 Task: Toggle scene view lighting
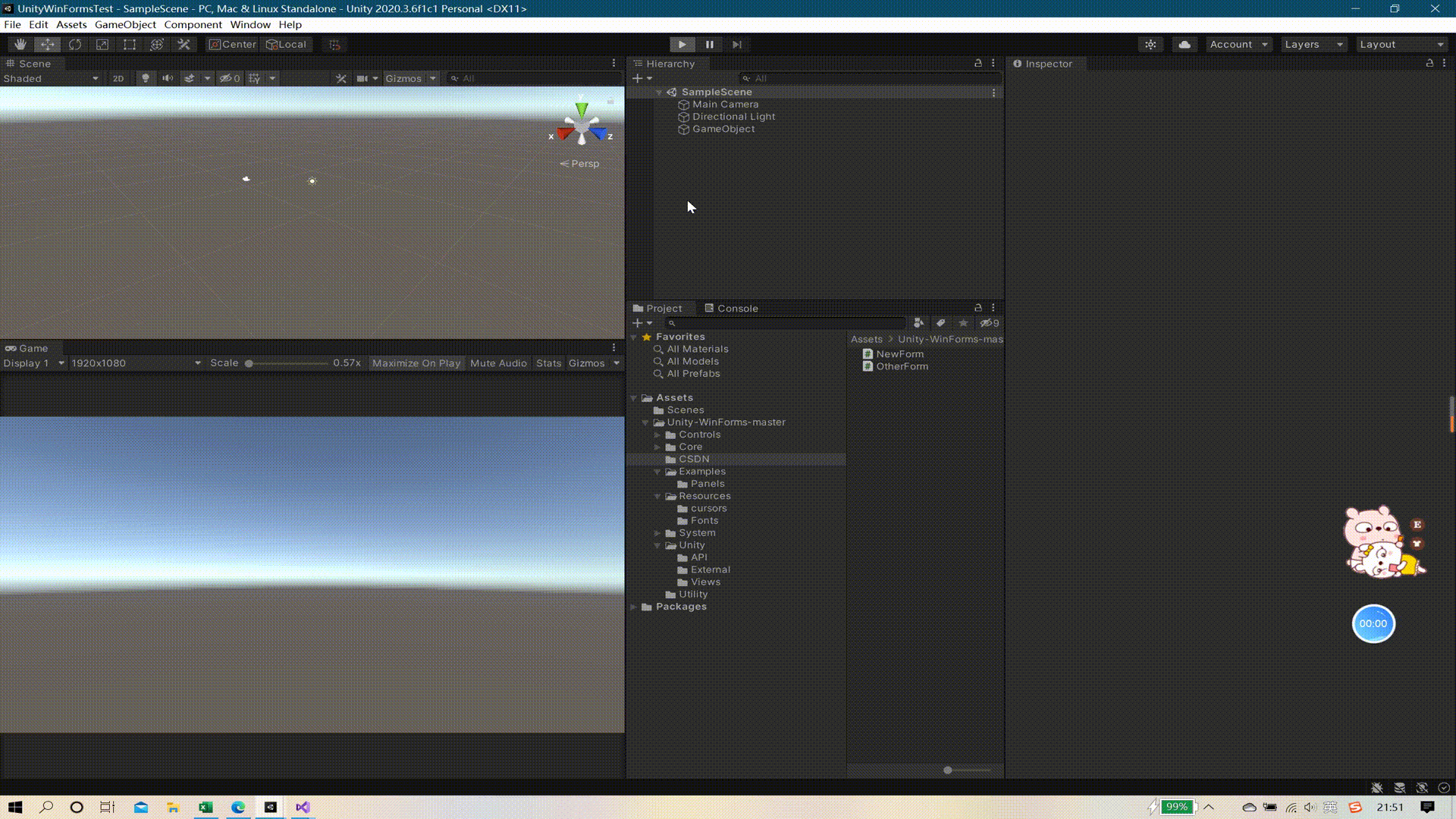[146, 78]
